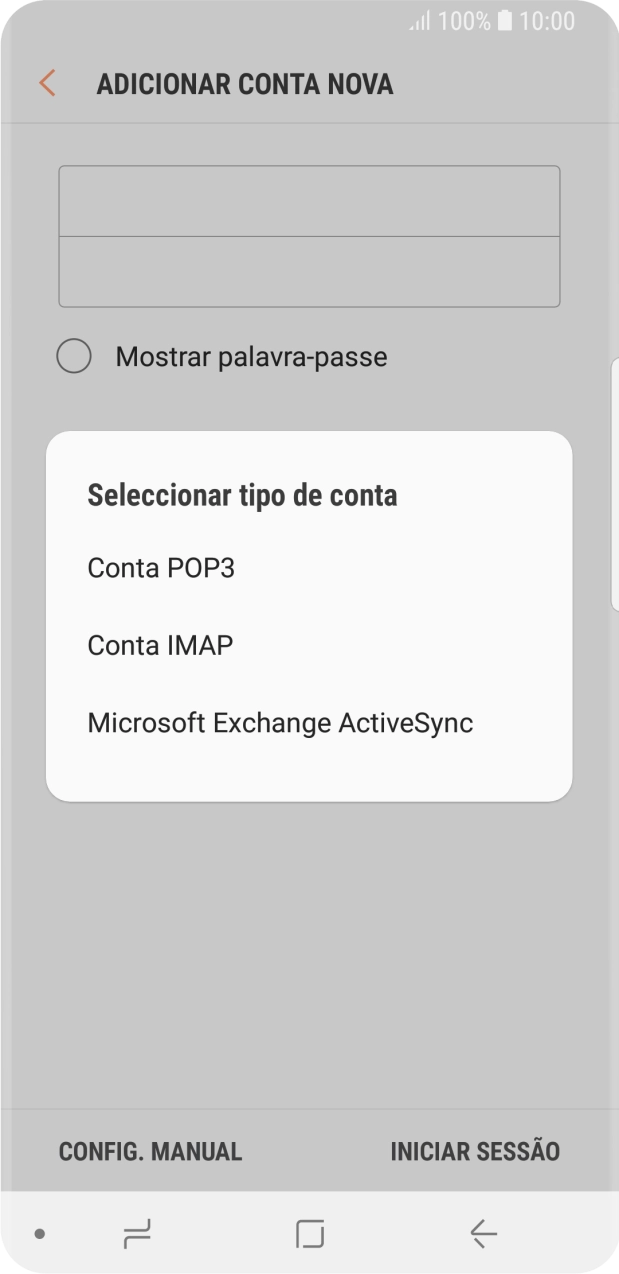
Task: Dismiss dialog by tapping outside the popup
Action: (x=309, y=950)
